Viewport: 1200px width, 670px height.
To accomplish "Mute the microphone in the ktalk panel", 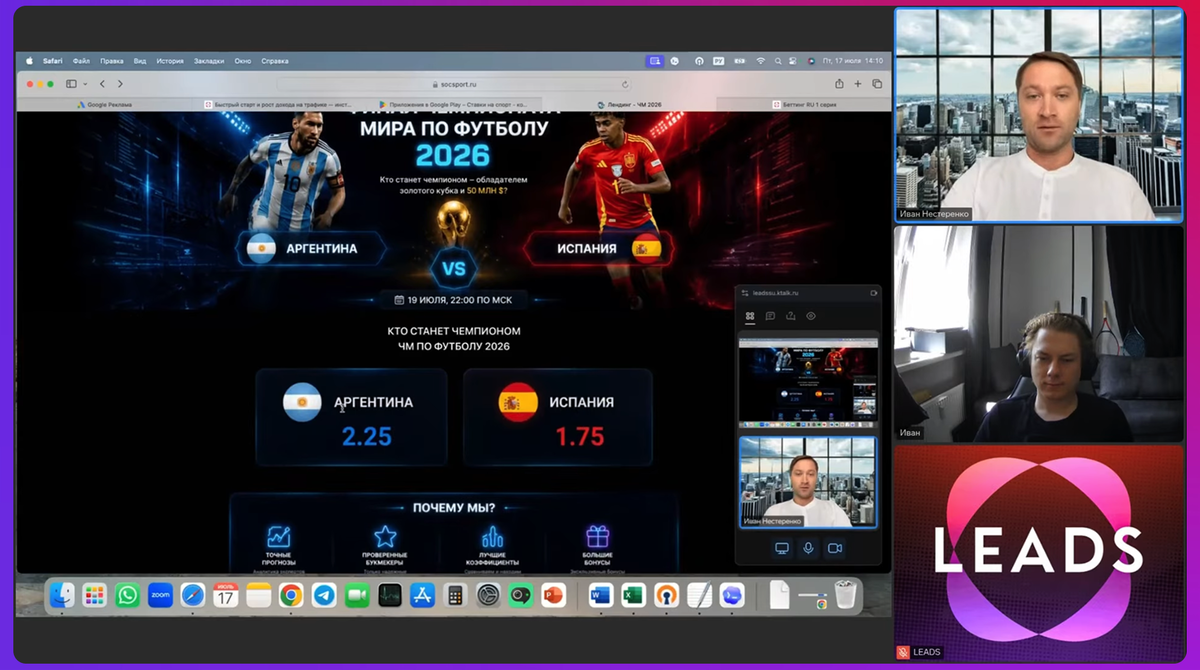I will point(808,548).
